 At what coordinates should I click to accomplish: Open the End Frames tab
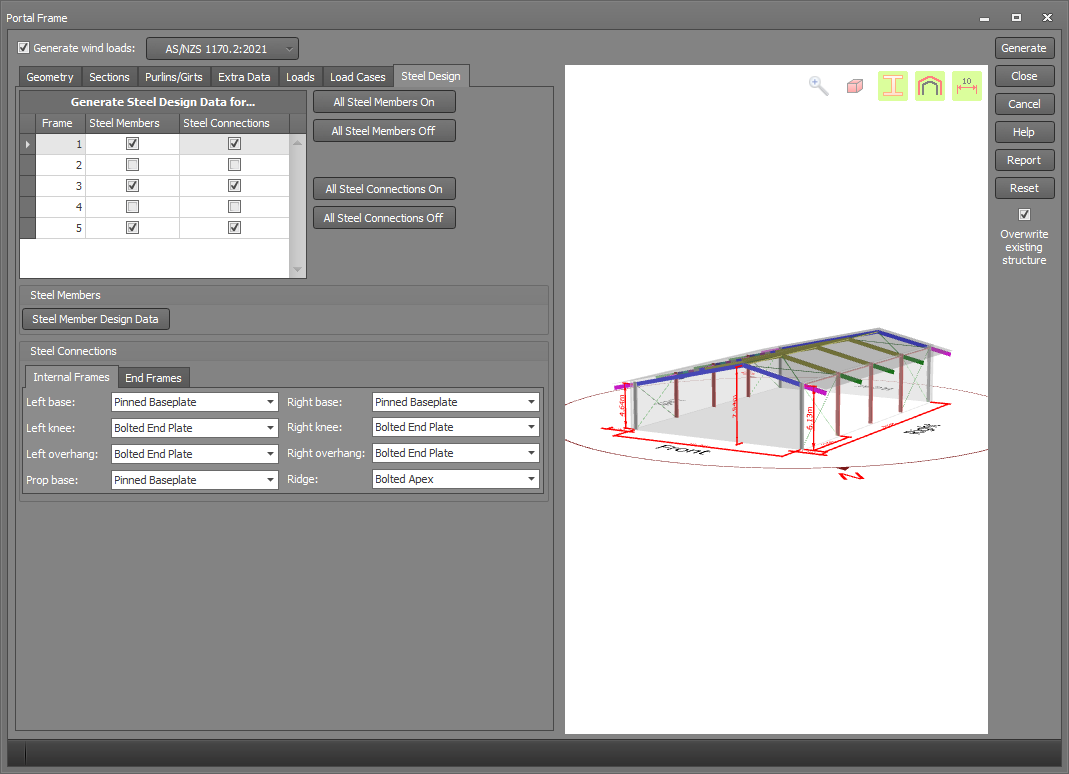click(153, 378)
